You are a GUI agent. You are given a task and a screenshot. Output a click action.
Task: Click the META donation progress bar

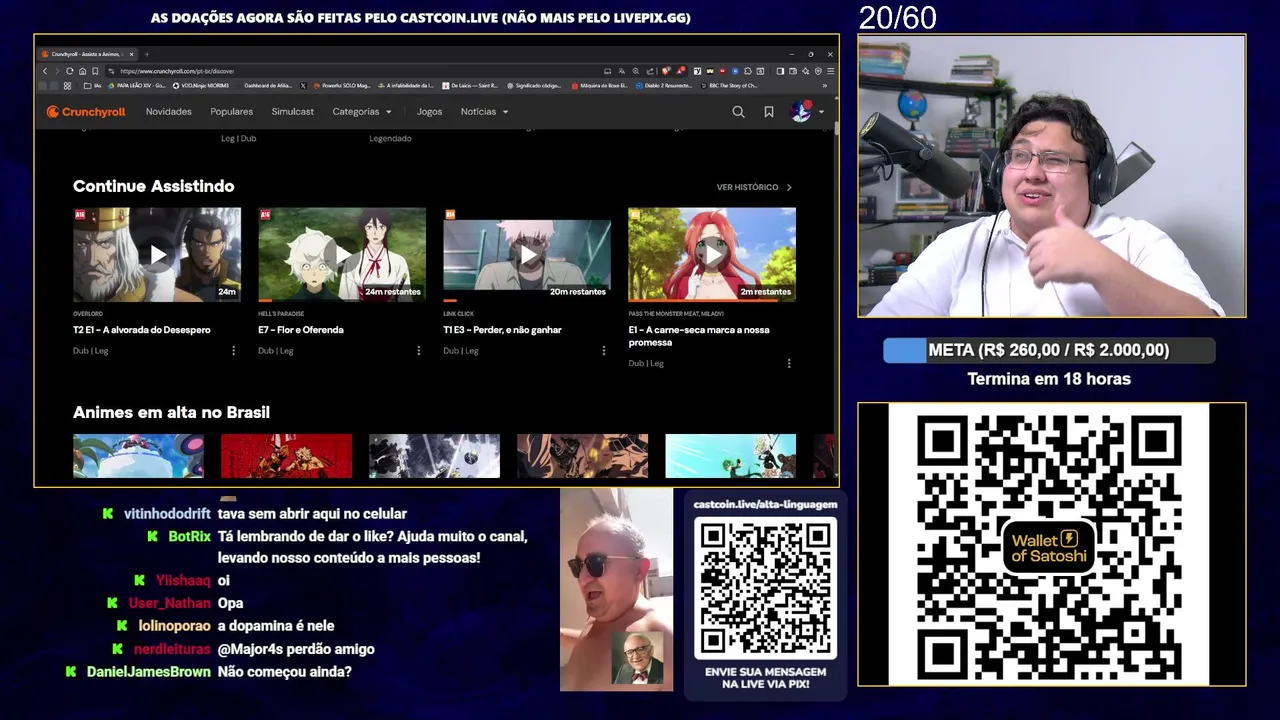1049,350
